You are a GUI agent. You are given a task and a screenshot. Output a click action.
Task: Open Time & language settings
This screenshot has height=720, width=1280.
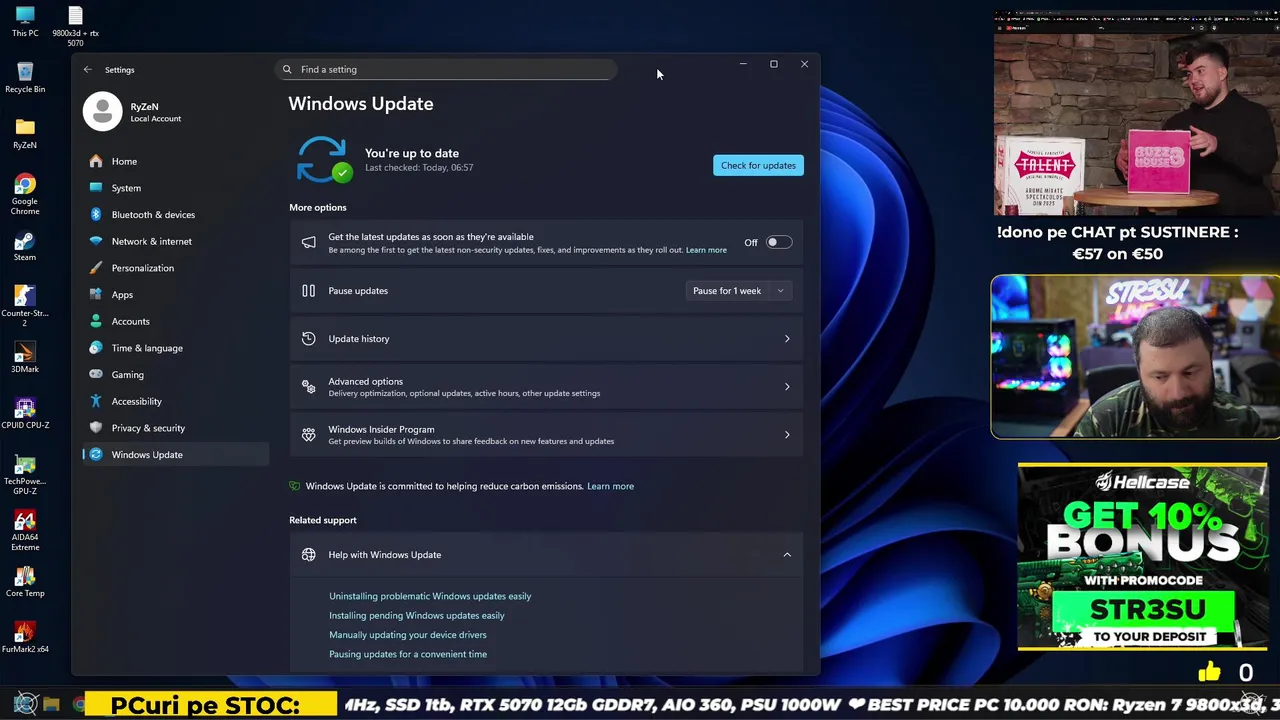tap(176, 348)
